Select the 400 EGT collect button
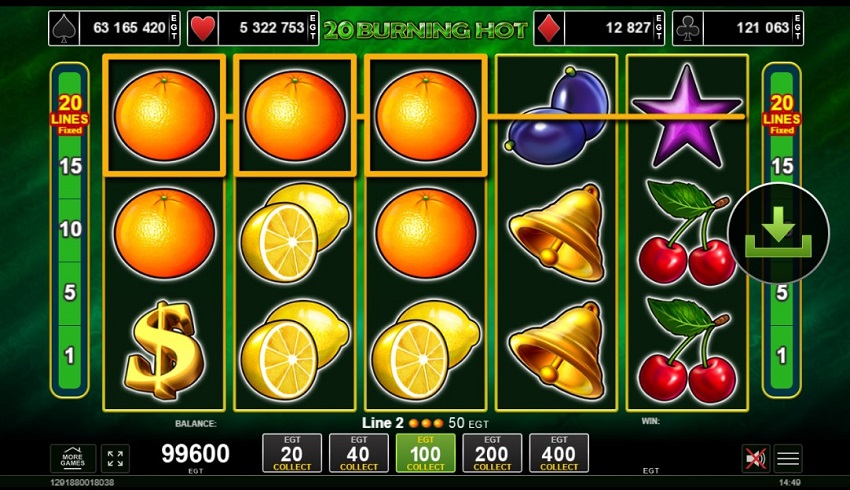The height and width of the screenshot is (490, 850). pyautogui.click(x=559, y=453)
